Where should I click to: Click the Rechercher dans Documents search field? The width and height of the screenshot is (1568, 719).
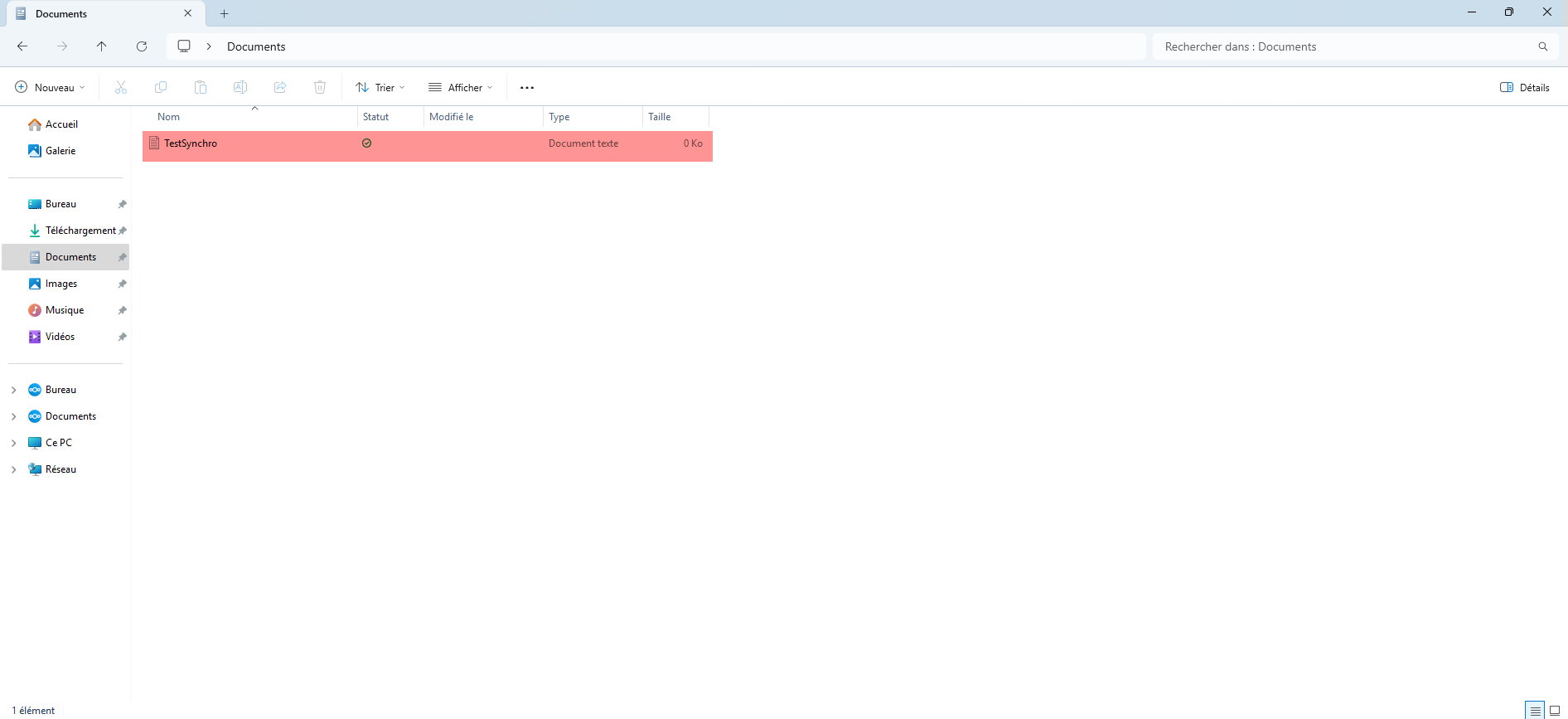[1343, 46]
